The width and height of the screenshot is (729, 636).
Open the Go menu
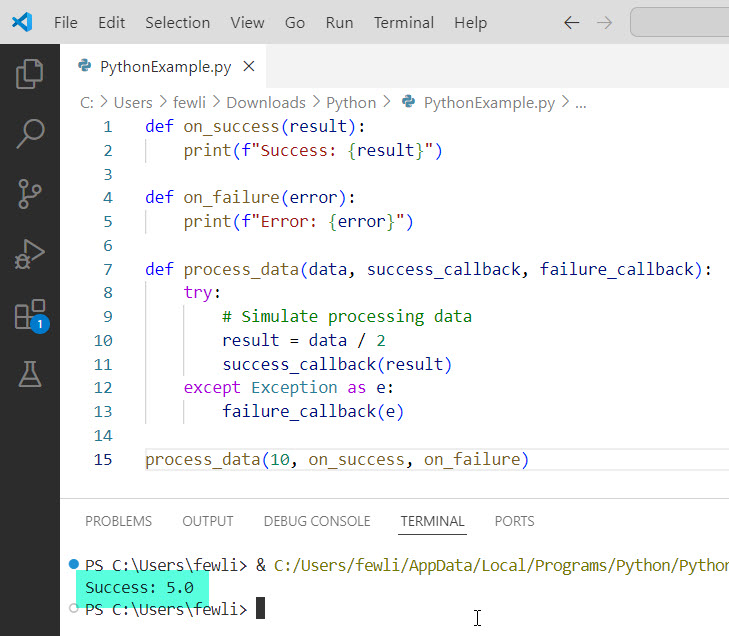[x=295, y=22]
